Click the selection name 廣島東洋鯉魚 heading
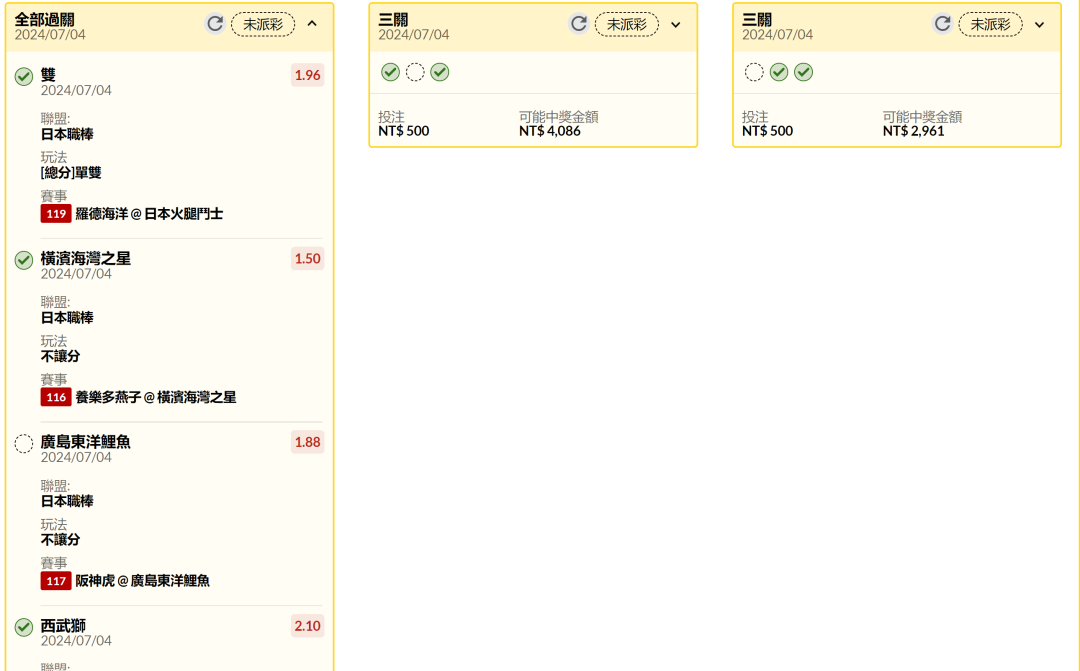This screenshot has height=671, width=1080. click(x=85, y=442)
